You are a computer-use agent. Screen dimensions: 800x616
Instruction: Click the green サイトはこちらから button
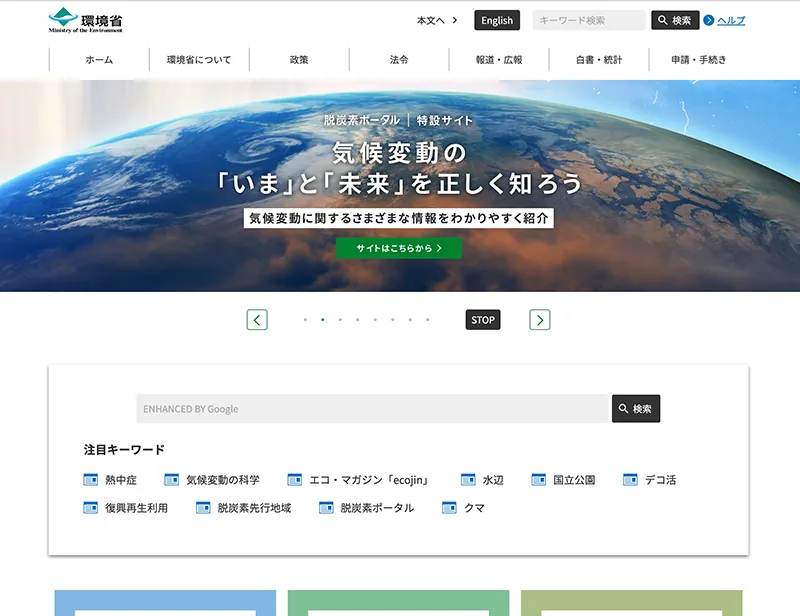(x=398, y=248)
